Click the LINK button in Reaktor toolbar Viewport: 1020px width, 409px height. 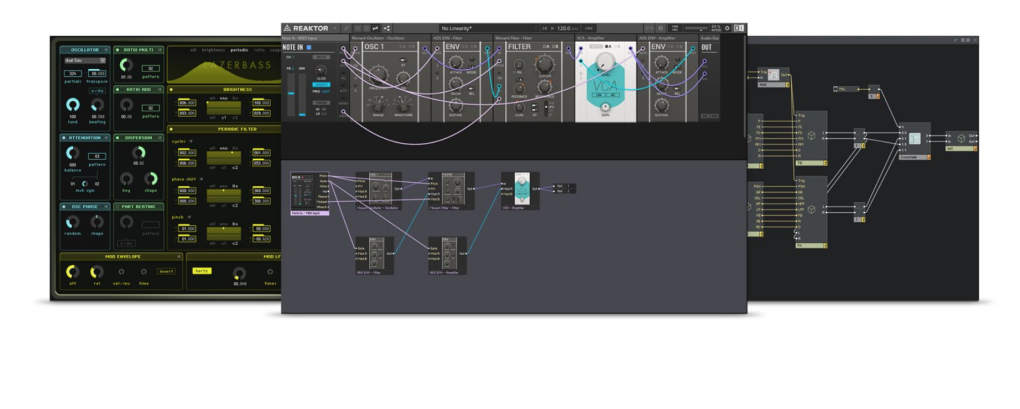point(589,28)
